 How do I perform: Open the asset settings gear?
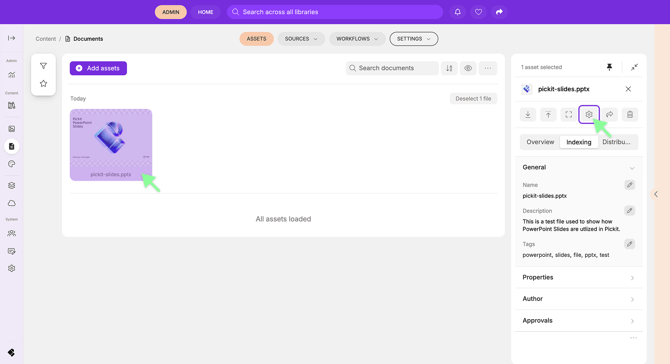point(589,114)
